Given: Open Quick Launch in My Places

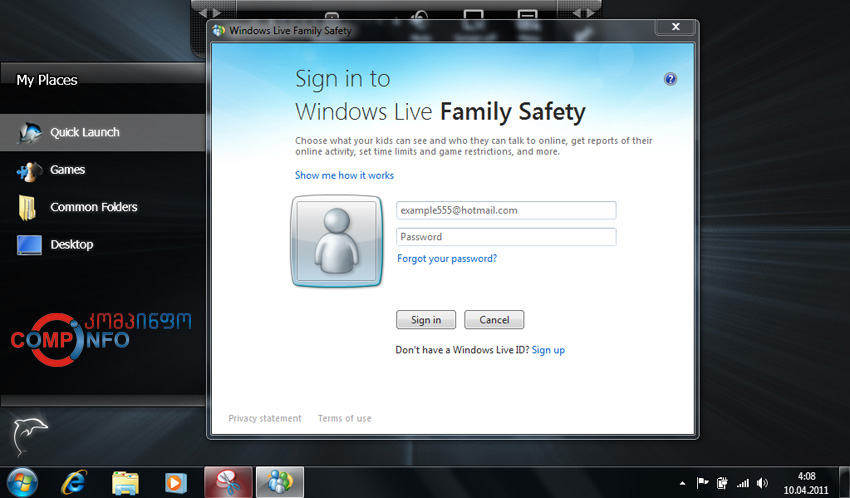Looking at the screenshot, I should [x=103, y=132].
